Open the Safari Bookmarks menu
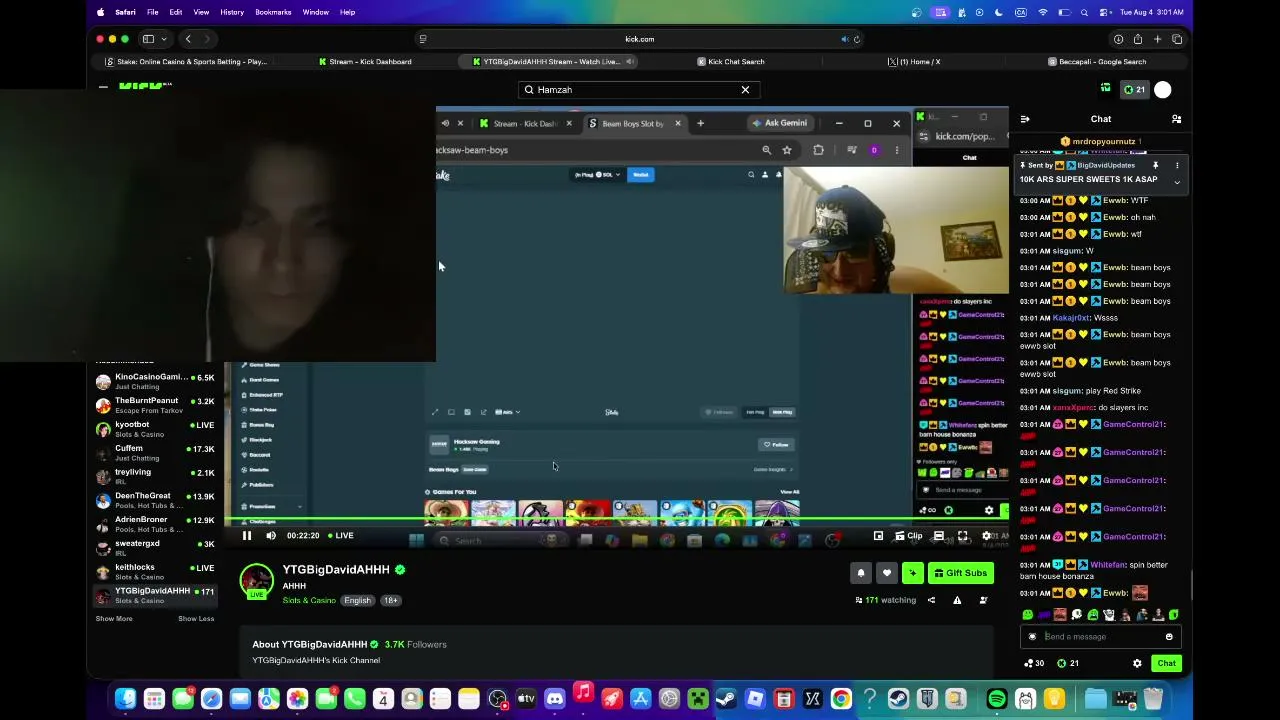This screenshot has width=1280, height=720. 273,12
